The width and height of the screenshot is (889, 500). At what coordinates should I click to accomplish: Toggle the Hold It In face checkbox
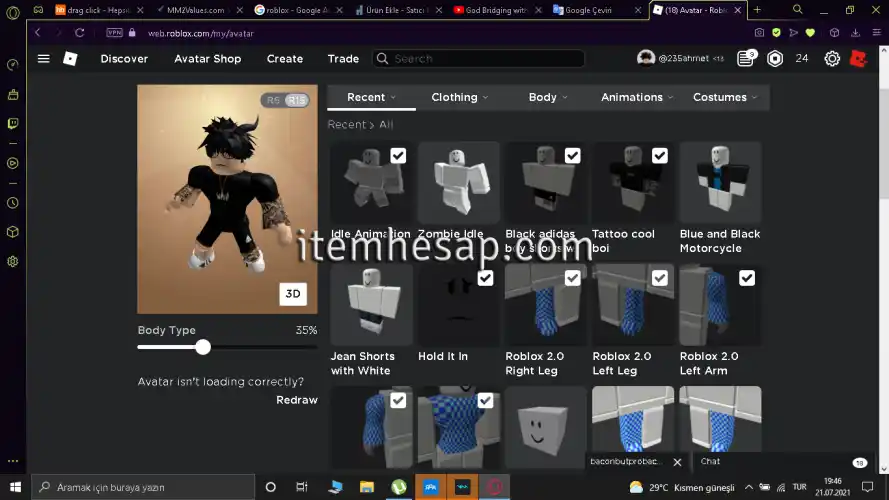tap(485, 278)
